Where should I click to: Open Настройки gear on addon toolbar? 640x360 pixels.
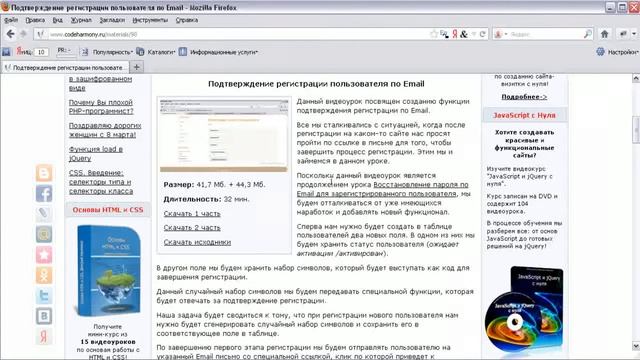pyautogui.click(x=617, y=52)
